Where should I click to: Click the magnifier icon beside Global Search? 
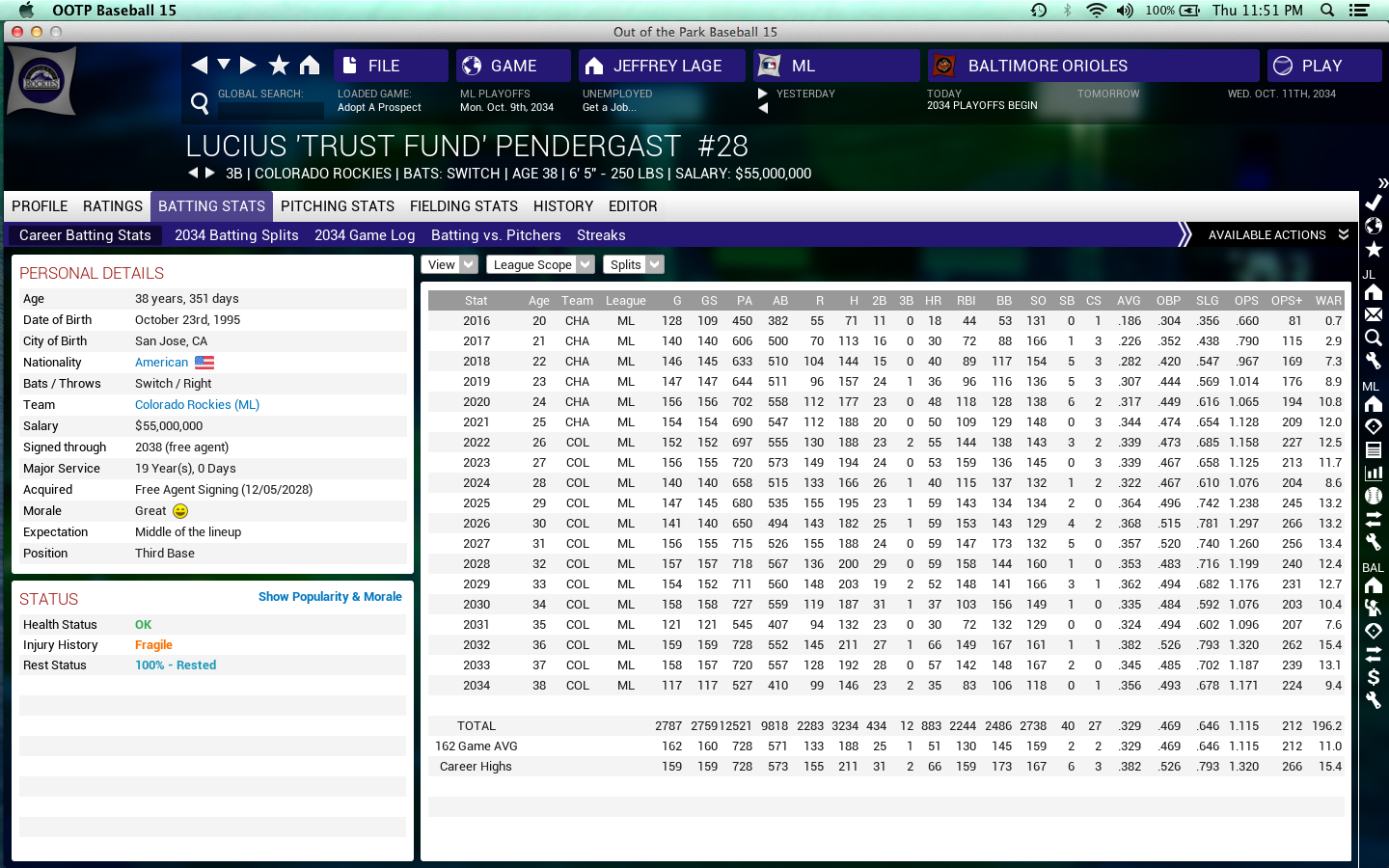pos(200,103)
